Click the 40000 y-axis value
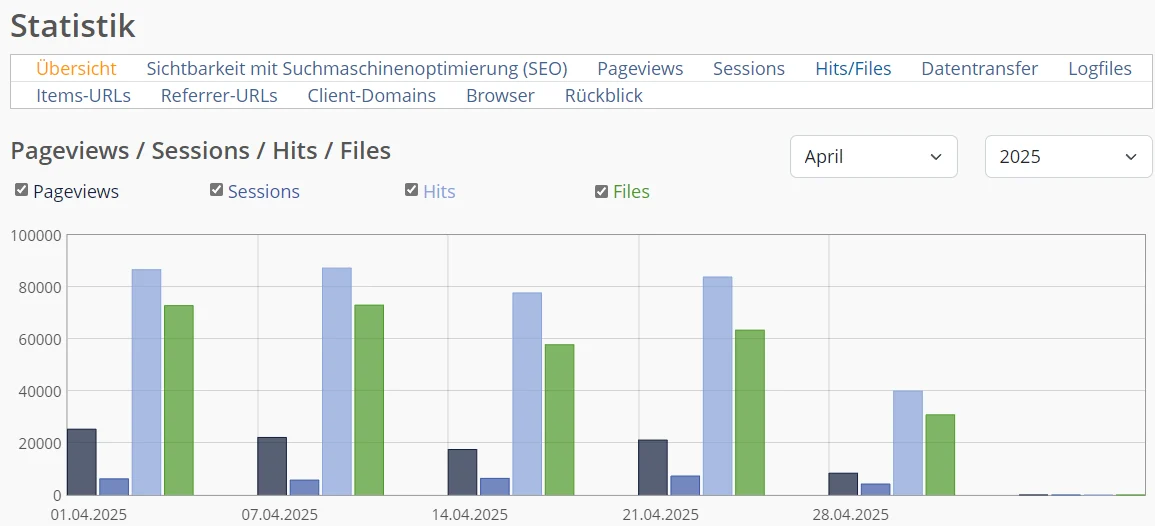Image resolution: width=1155 pixels, height=526 pixels. tap(41, 391)
